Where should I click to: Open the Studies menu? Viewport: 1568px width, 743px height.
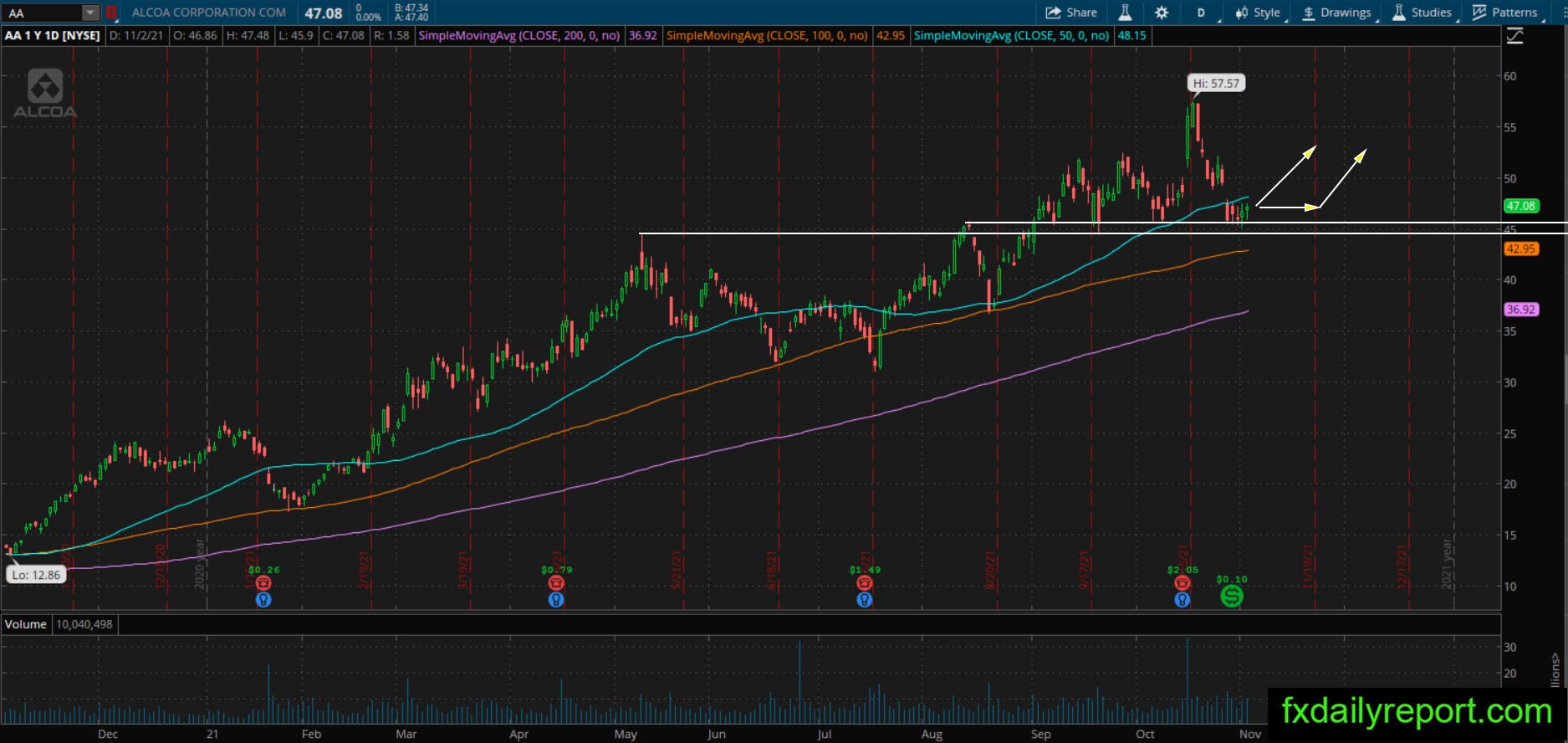point(1422,13)
